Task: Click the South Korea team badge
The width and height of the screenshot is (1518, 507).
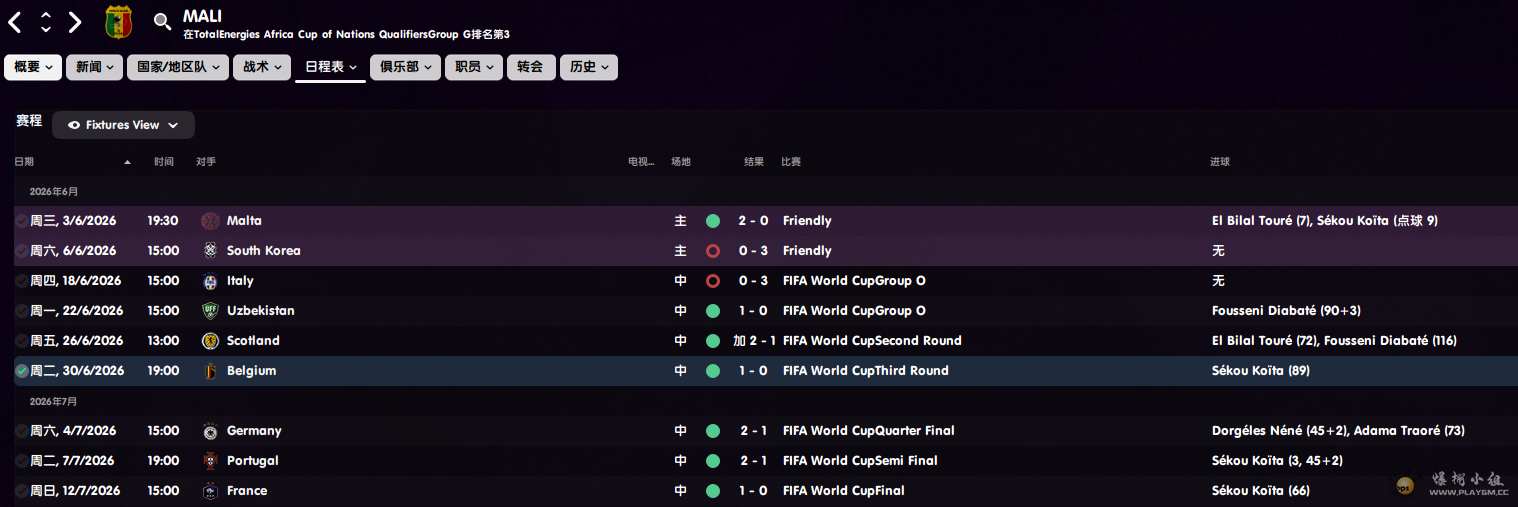Action: click(x=210, y=251)
